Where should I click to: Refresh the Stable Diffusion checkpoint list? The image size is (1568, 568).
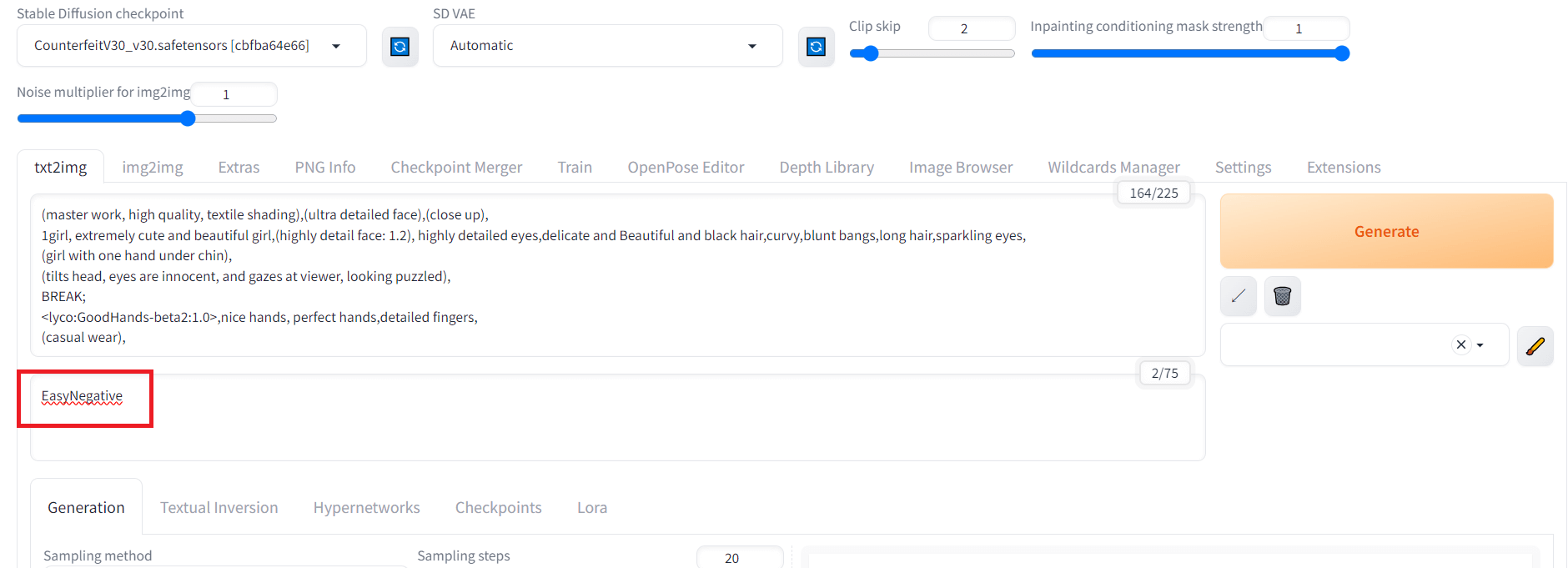[400, 47]
